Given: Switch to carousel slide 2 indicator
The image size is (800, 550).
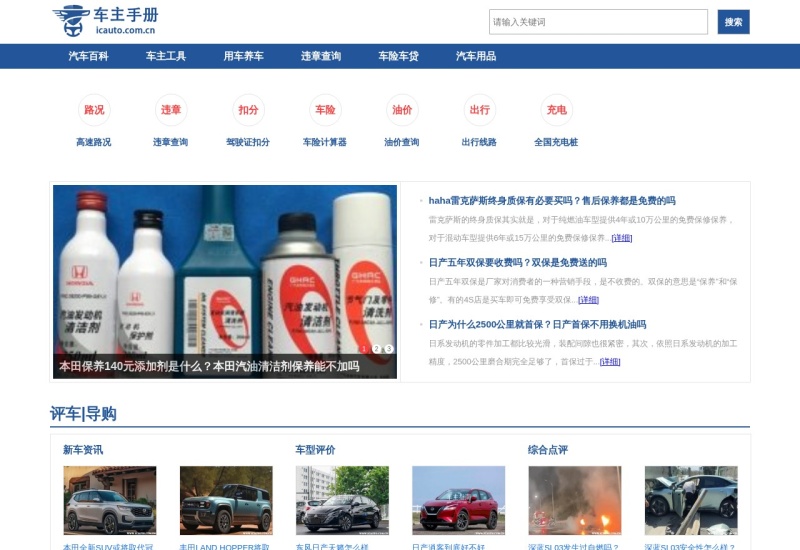Looking at the screenshot, I should click(x=377, y=349).
